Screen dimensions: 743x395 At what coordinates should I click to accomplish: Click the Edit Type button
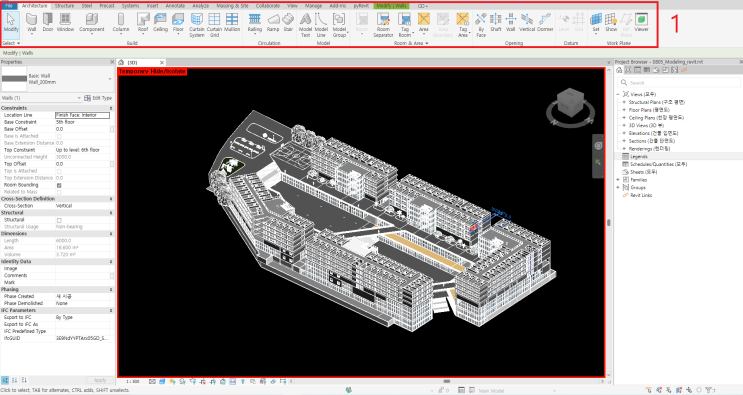coord(98,98)
